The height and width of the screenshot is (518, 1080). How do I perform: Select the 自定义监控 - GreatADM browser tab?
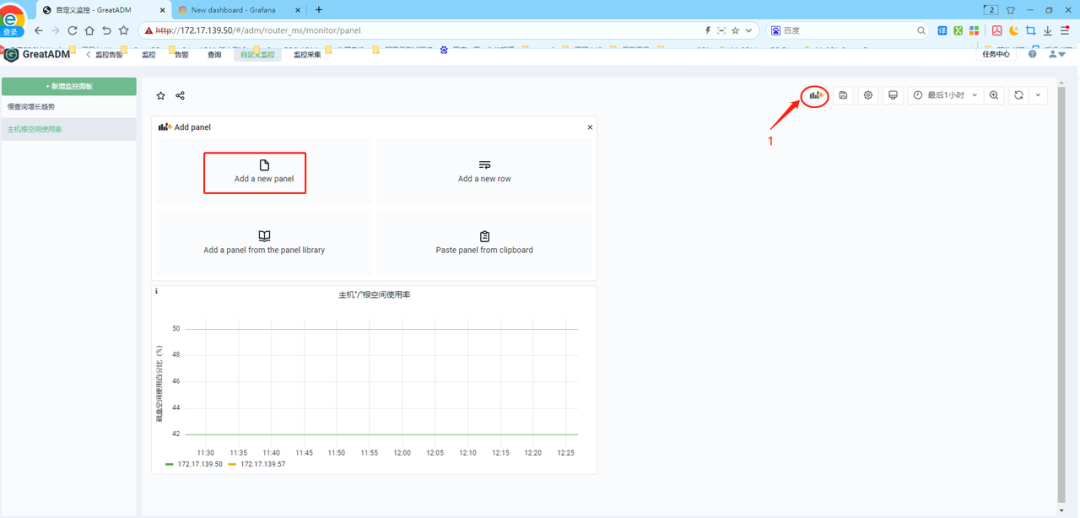click(x=93, y=10)
